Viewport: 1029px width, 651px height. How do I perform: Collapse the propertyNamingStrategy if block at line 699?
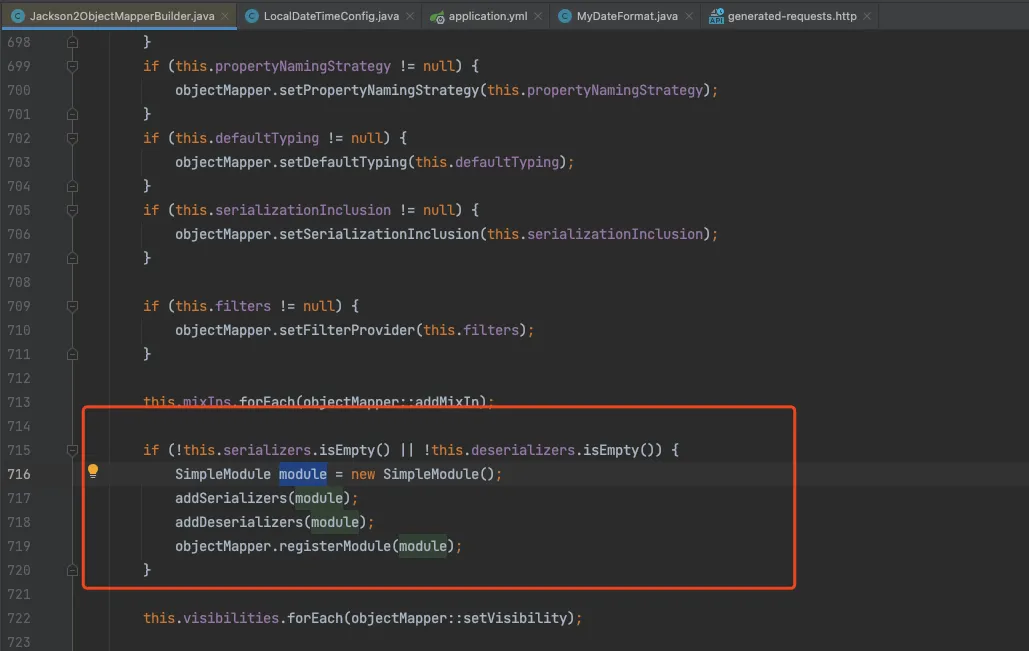click(72, 66)
